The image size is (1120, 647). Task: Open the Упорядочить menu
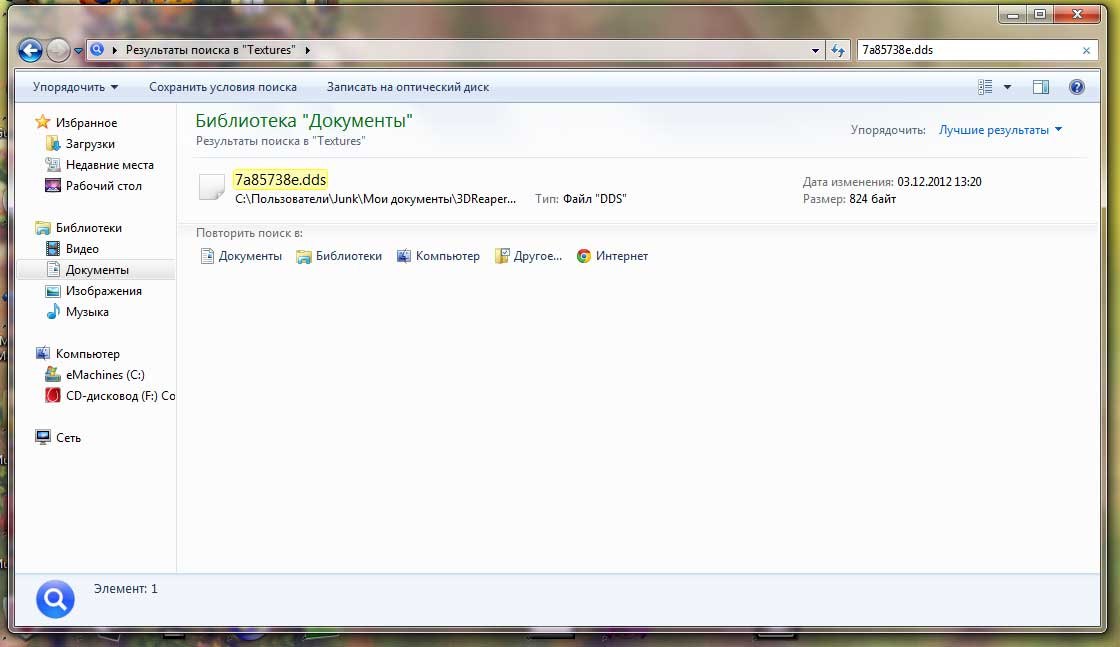[x=75, y=87]
